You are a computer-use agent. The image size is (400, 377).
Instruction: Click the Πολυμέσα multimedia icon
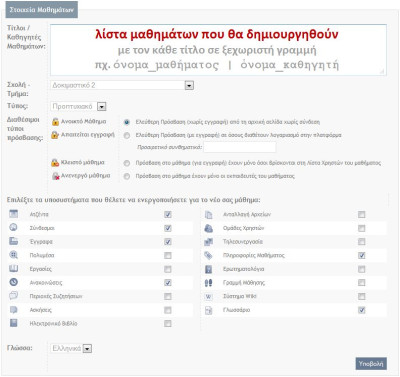[13, 255]
